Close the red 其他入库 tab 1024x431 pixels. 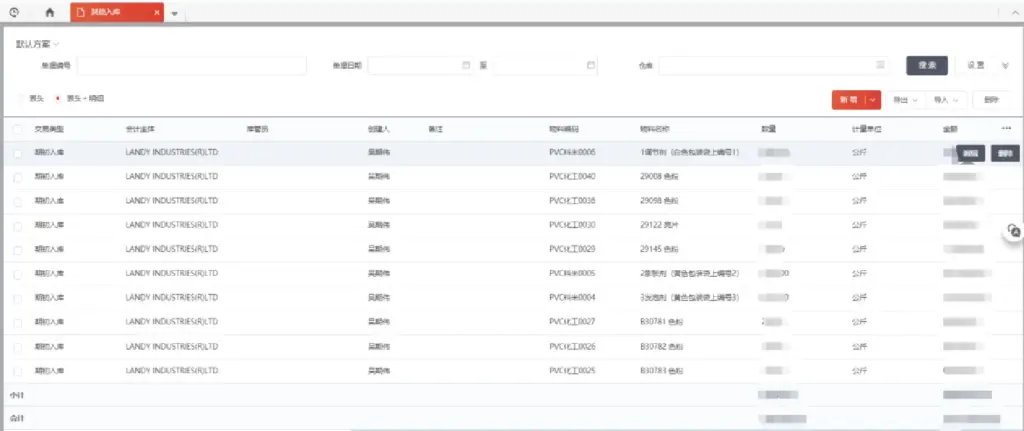point(156,13)
